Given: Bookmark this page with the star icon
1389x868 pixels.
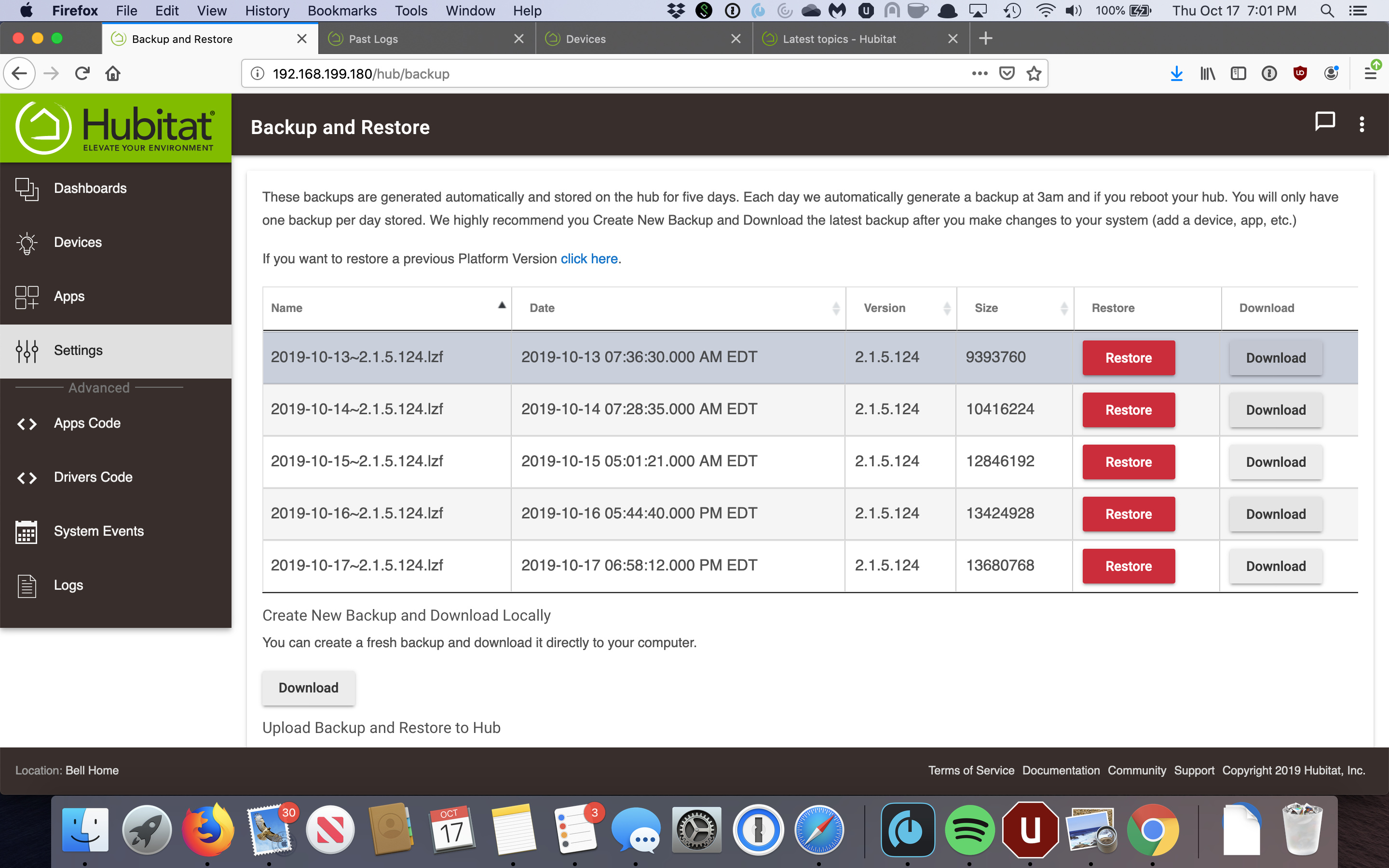Looking at the screenshot, I should coord(1034,73).
